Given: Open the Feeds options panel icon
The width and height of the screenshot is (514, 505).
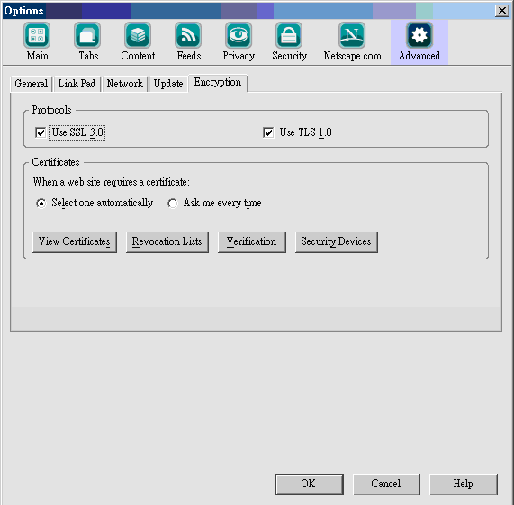Looking at the screenshot, I should tap(188, 35).
